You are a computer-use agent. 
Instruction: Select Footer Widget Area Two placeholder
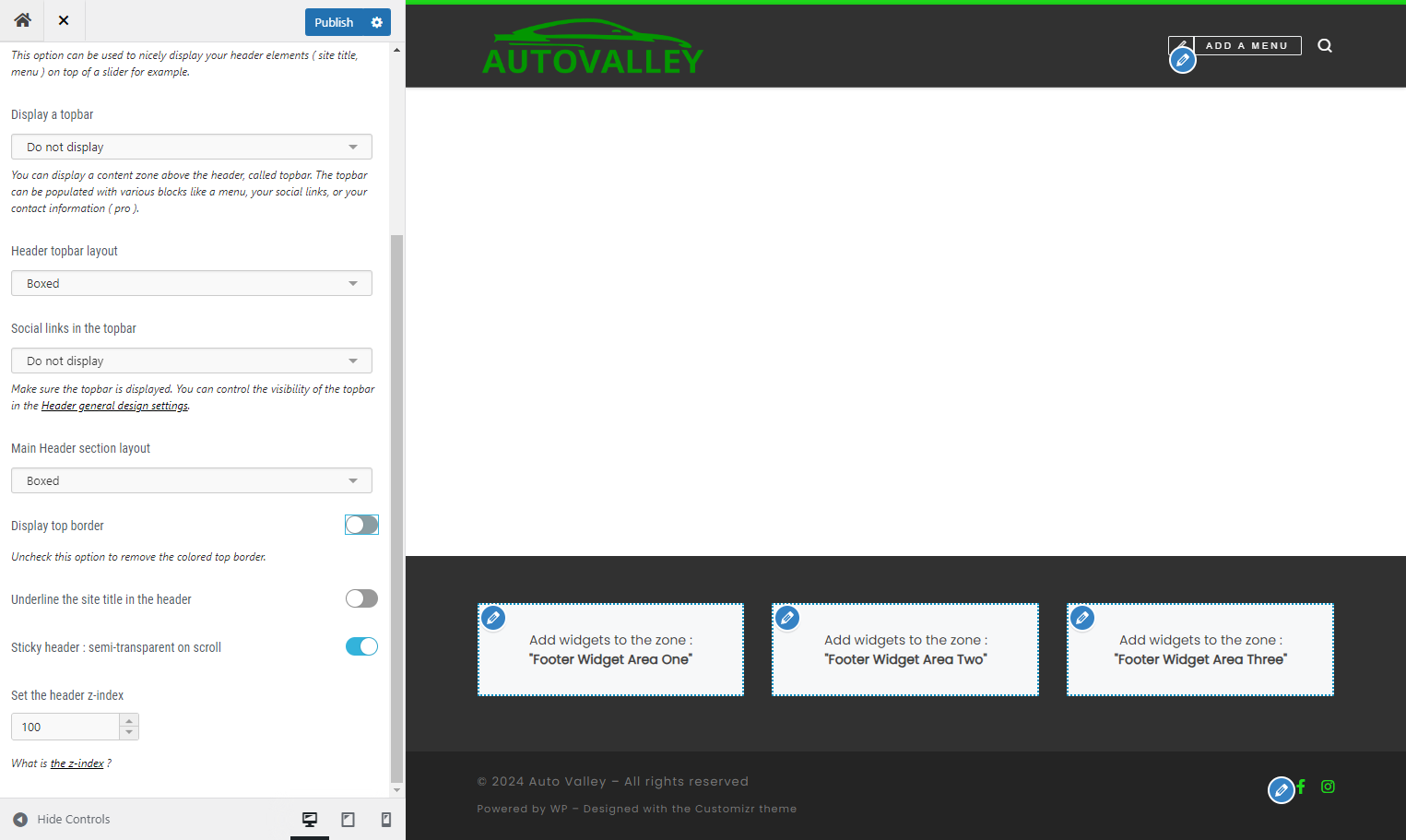tap(905, 649)
